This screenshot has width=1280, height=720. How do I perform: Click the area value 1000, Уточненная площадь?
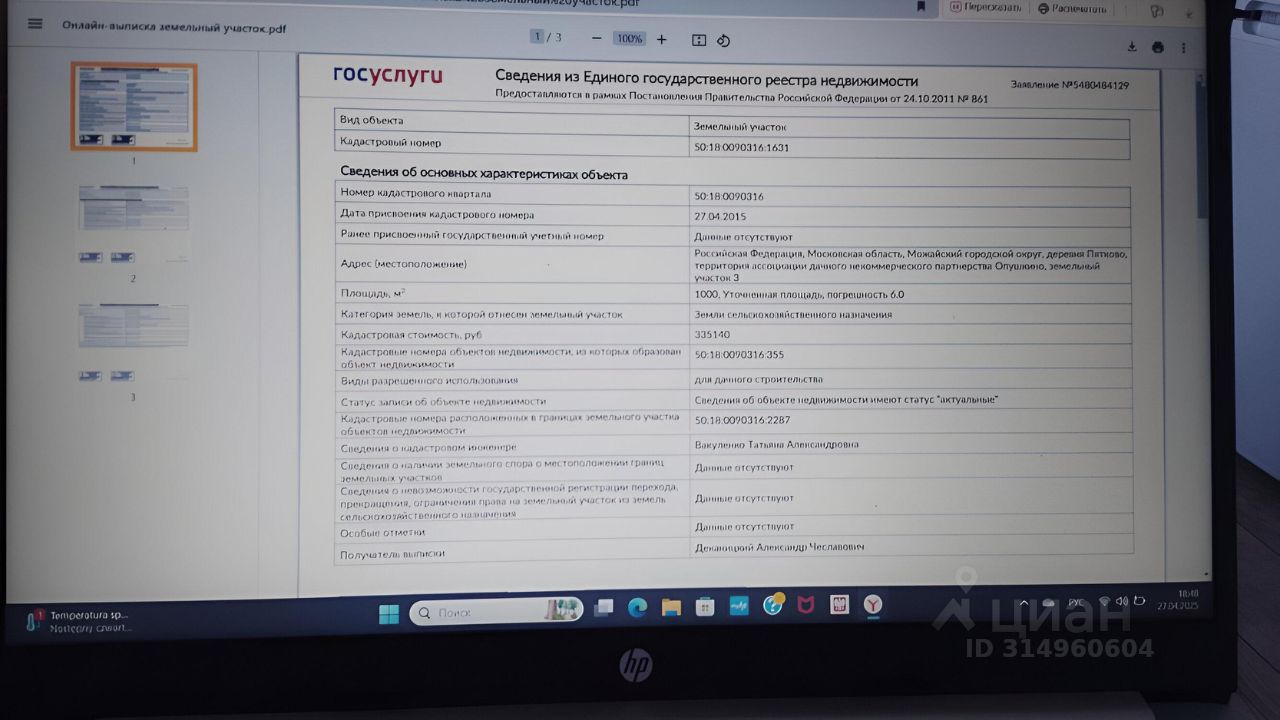tap(799, 294)
